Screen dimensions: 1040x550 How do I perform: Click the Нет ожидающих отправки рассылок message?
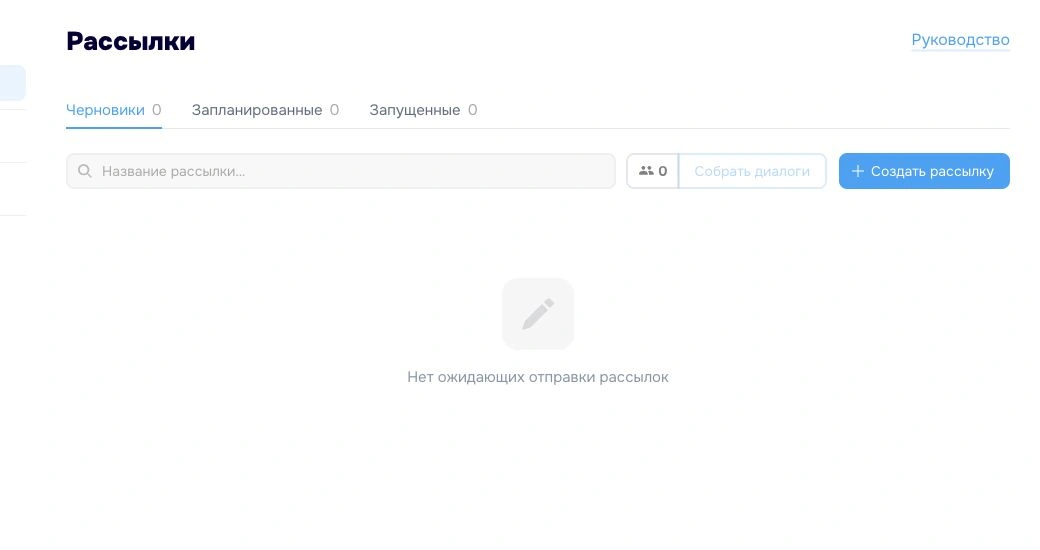click(x=538, y=378)
